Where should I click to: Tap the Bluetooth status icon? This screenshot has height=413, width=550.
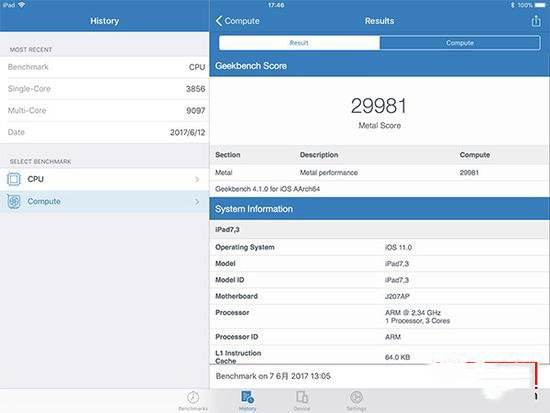pos(512,5)
